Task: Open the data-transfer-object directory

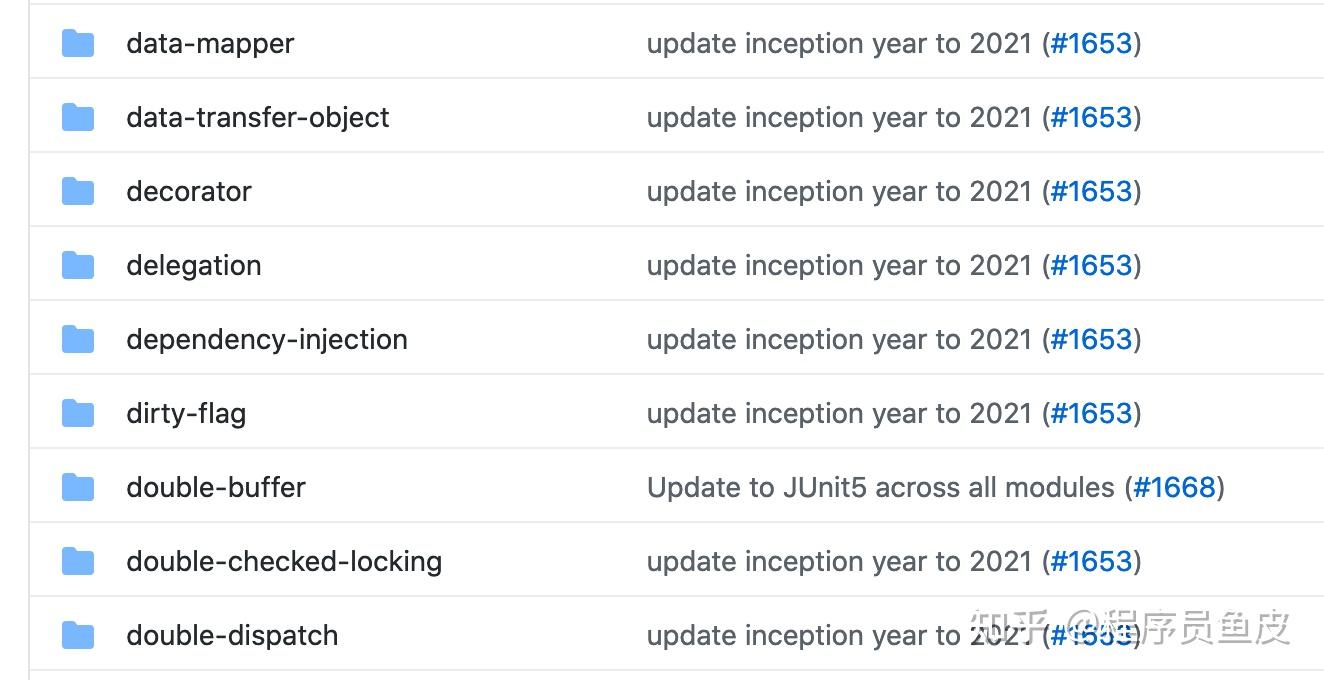Action: 257,118
